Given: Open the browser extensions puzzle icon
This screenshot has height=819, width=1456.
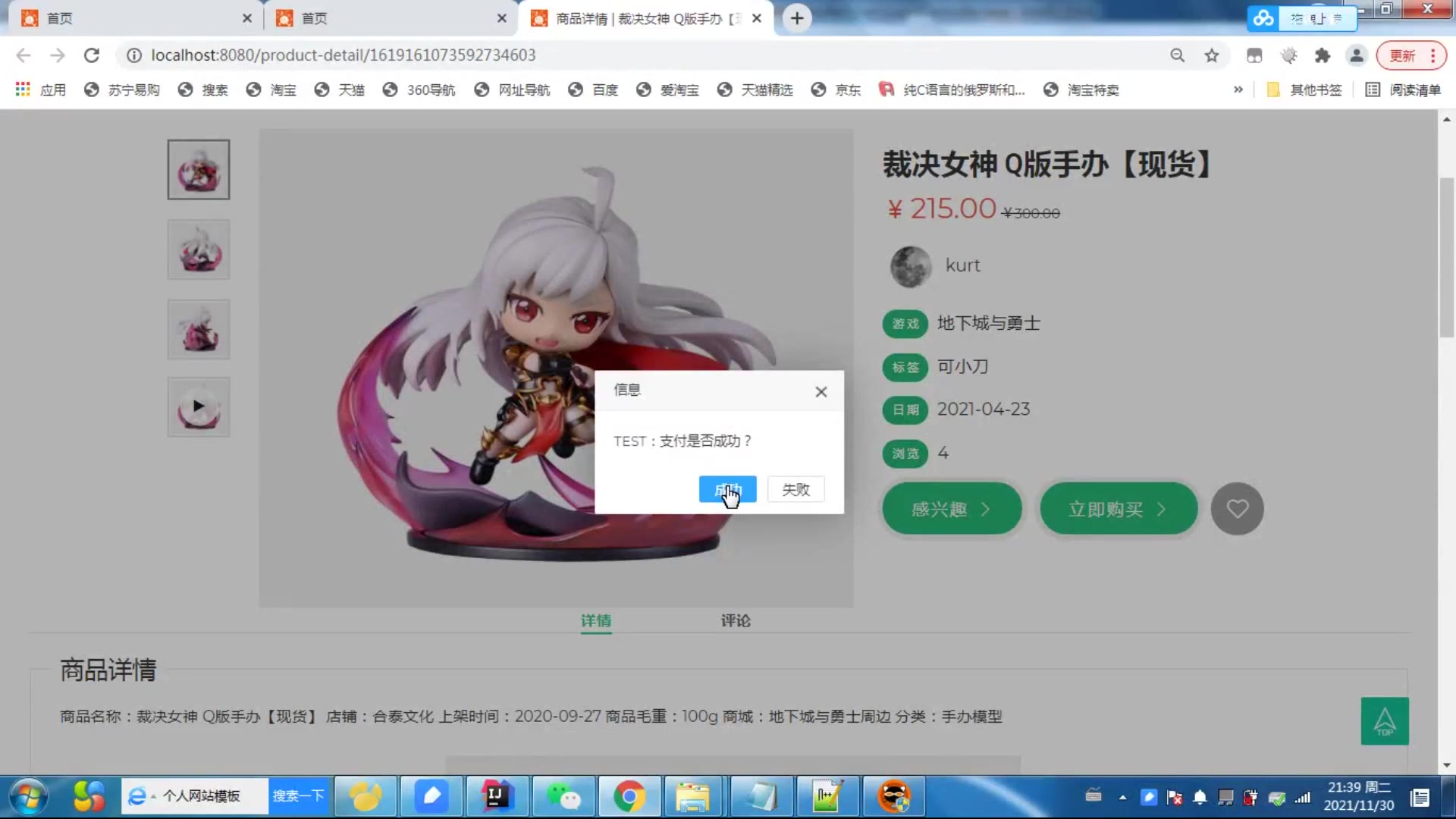Looking at the screenshot, I should [1323, 55].
